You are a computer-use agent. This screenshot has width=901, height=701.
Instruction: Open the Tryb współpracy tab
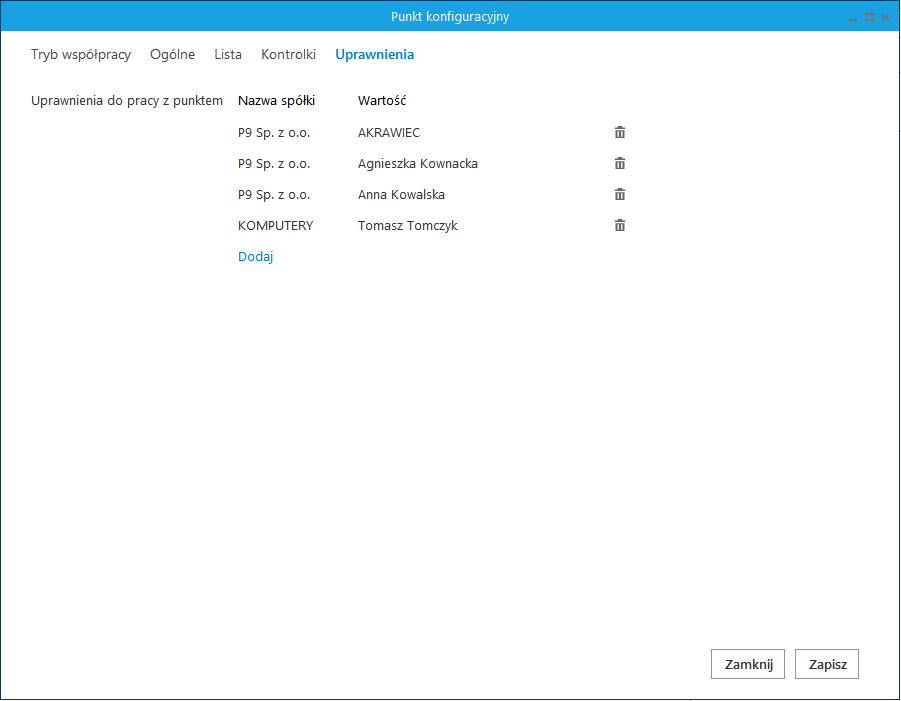tap(81, 55)
